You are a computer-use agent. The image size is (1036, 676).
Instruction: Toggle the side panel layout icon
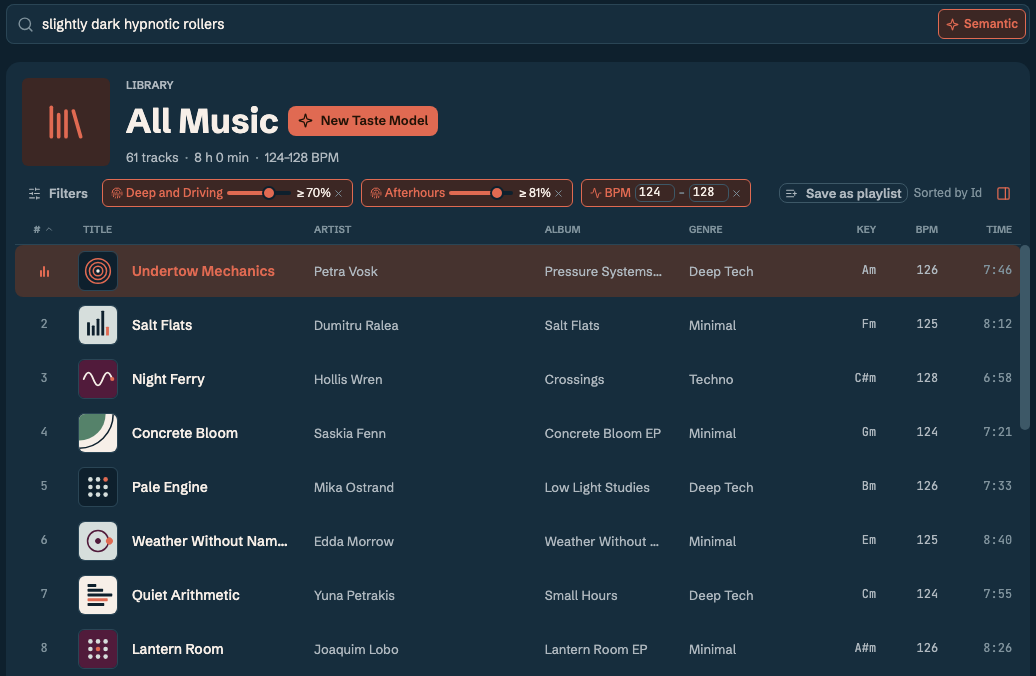[x=1004, y=194]
